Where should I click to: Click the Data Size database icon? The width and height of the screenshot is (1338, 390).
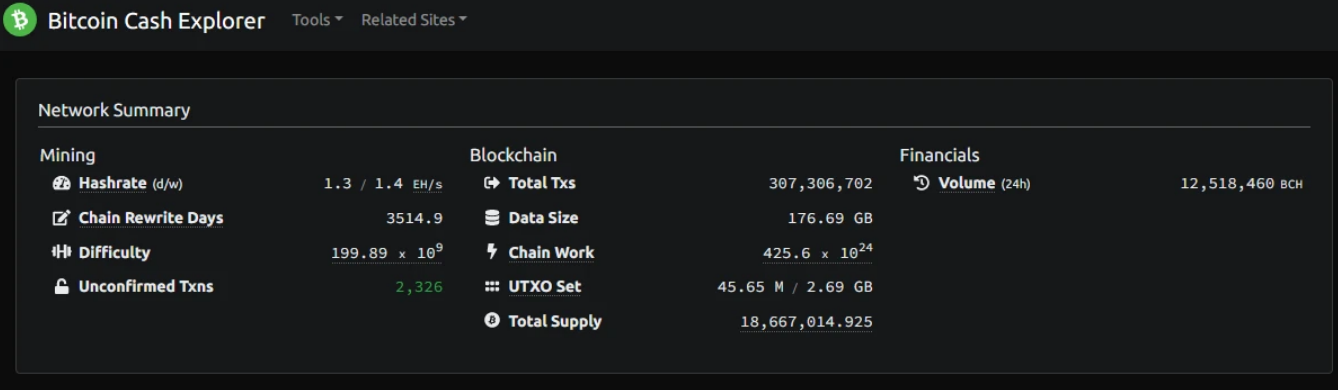point(491,218)
